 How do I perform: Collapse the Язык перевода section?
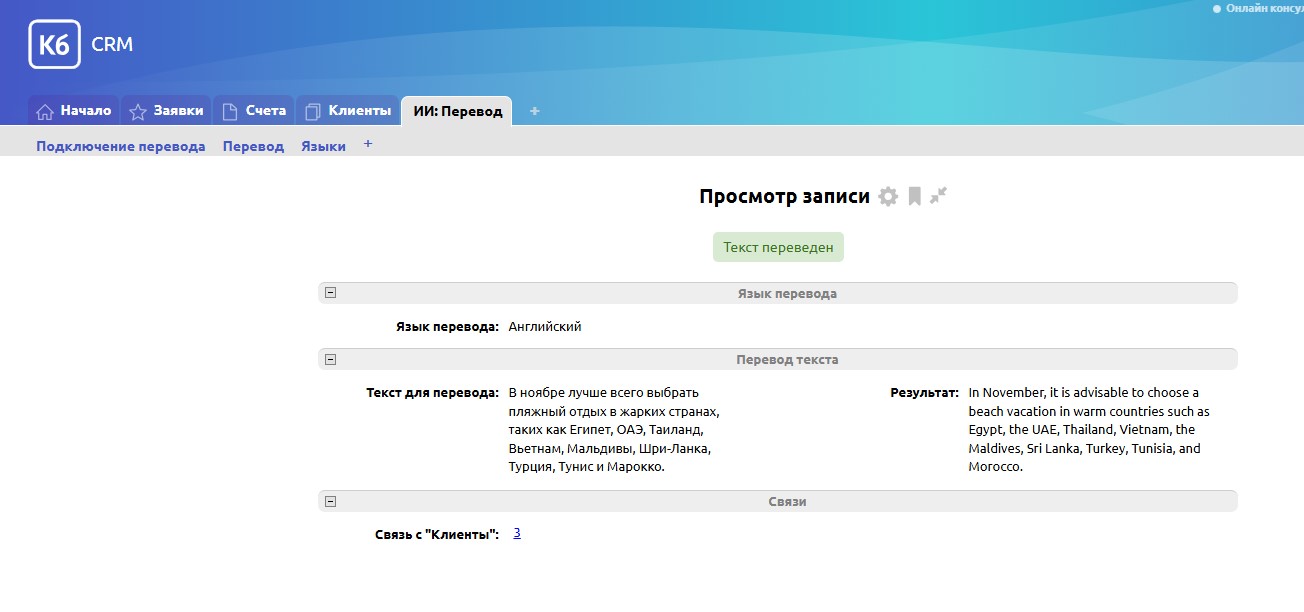331,293
